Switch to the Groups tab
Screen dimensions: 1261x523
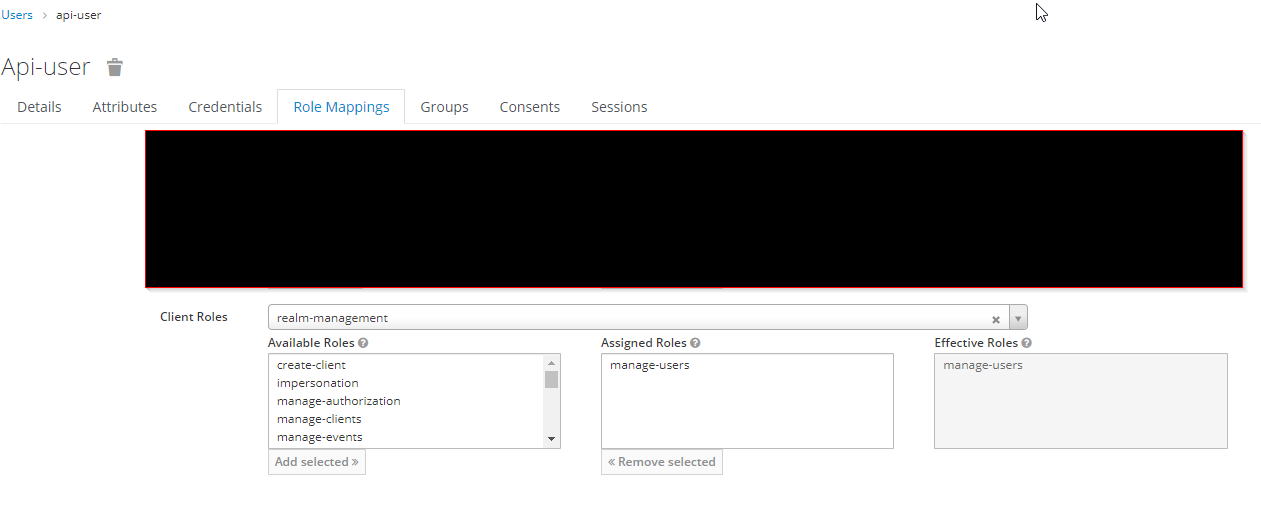[x=444, y=107]
